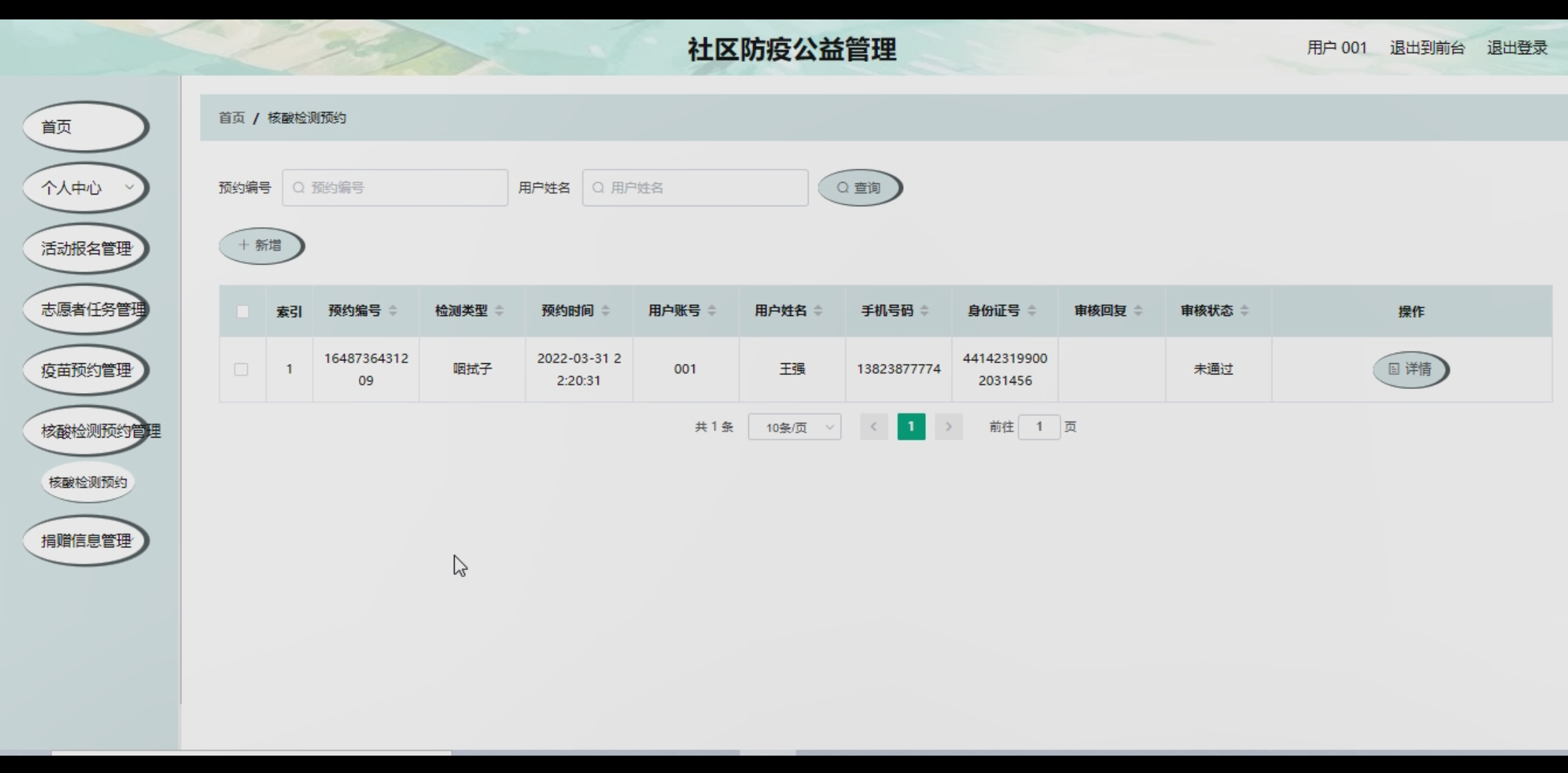Viewport: 1568px width, 773px height.
Task: Click the 查询 search button
Action: tap(859, 188)
